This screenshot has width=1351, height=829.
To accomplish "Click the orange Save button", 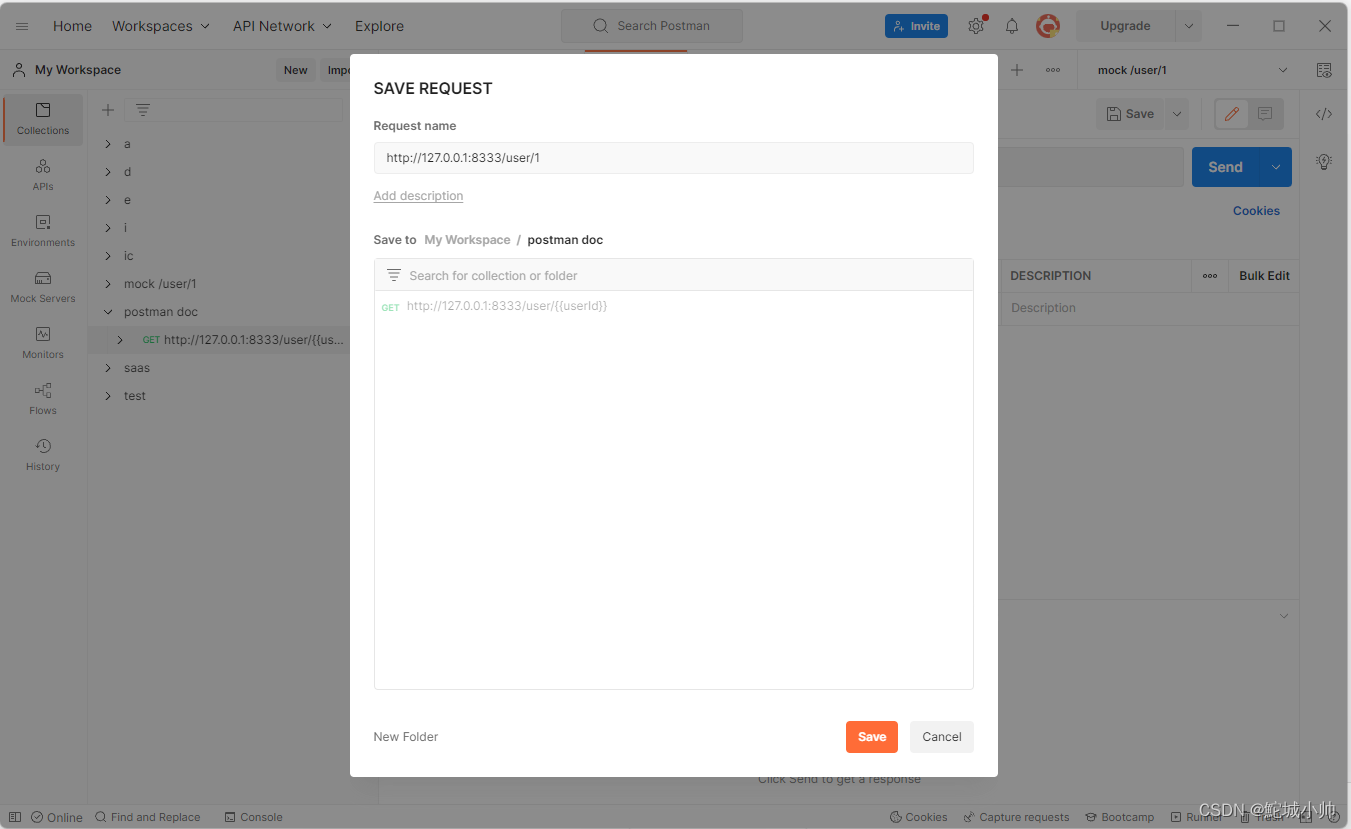I will (872, 737).
